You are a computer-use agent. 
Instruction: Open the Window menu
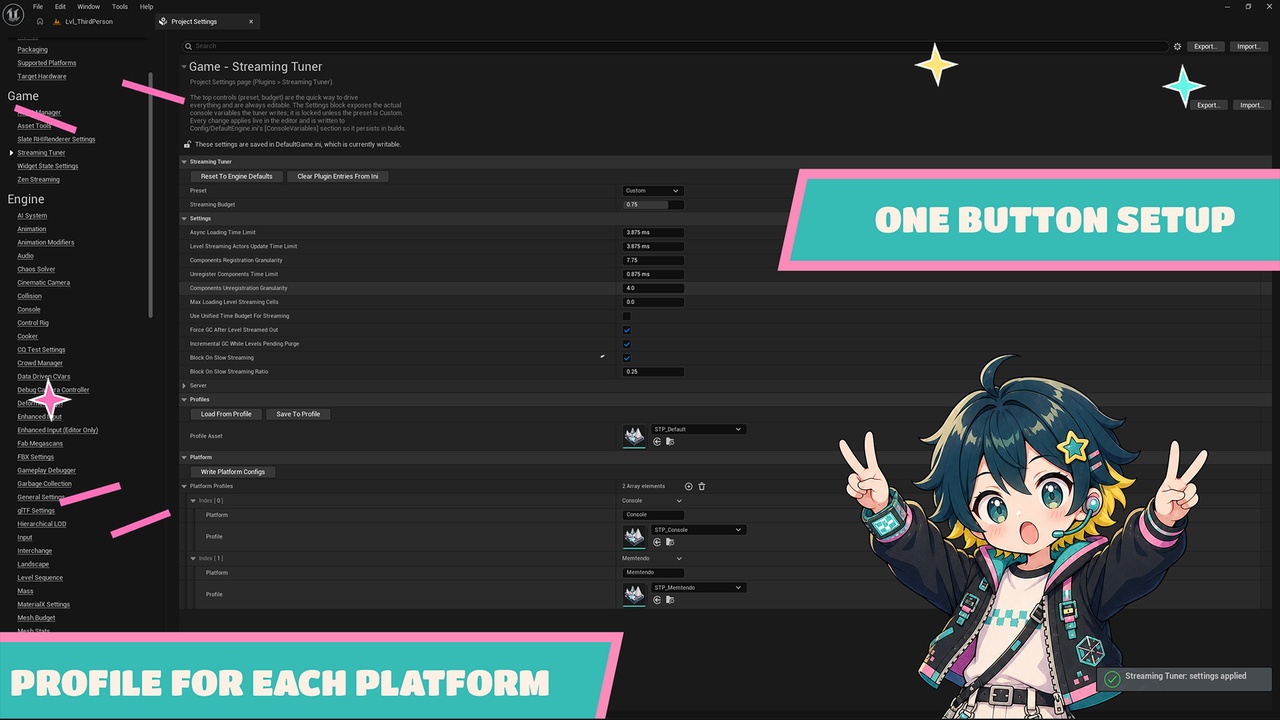point(88,6)
